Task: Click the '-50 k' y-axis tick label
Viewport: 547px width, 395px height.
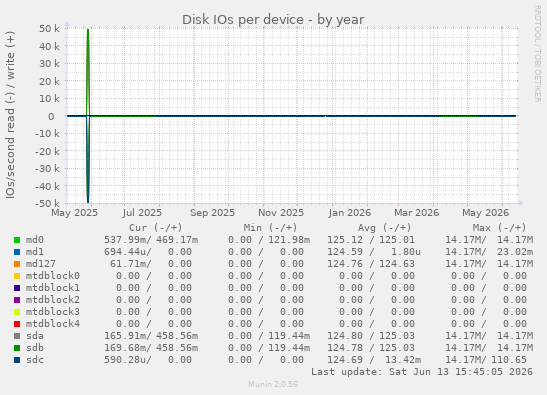Action: (47, 203)
